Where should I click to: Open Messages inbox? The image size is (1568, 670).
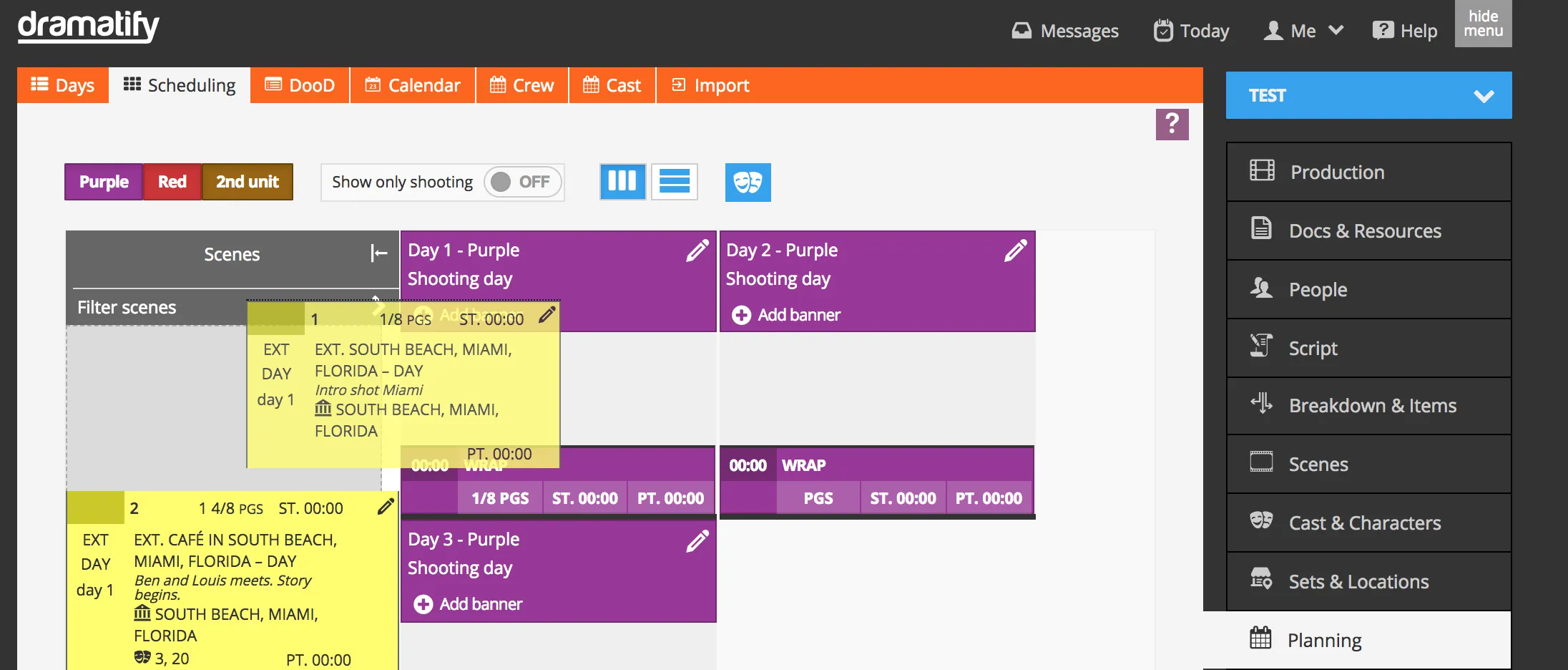(x=1065, y=31)
